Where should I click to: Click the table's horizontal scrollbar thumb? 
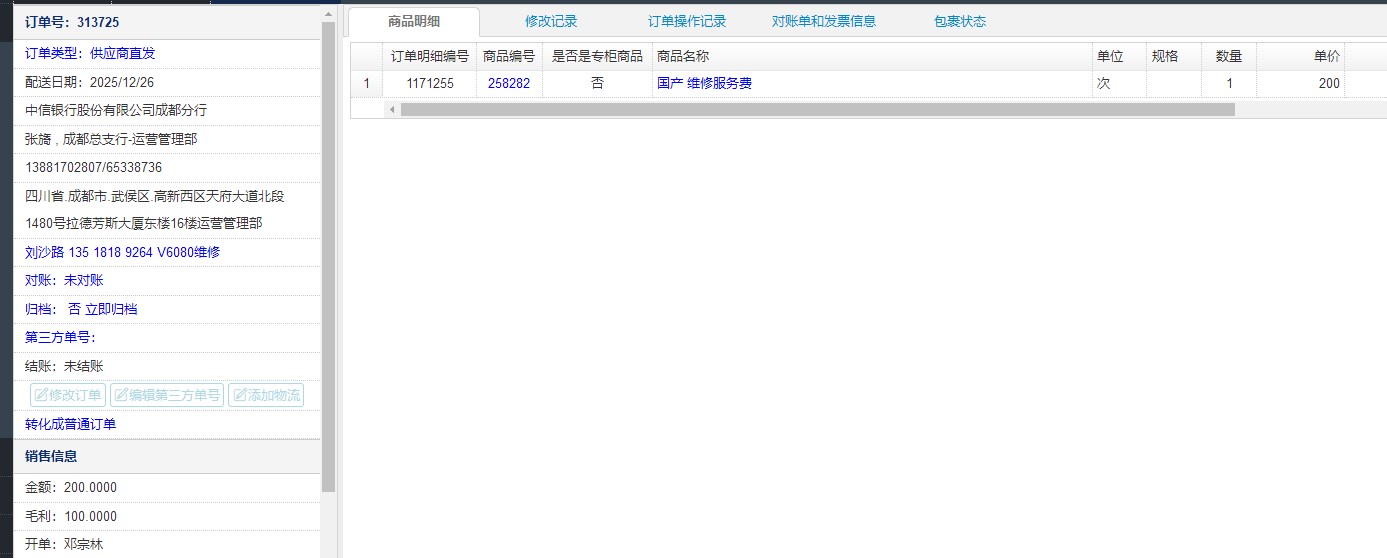point(817,110)
